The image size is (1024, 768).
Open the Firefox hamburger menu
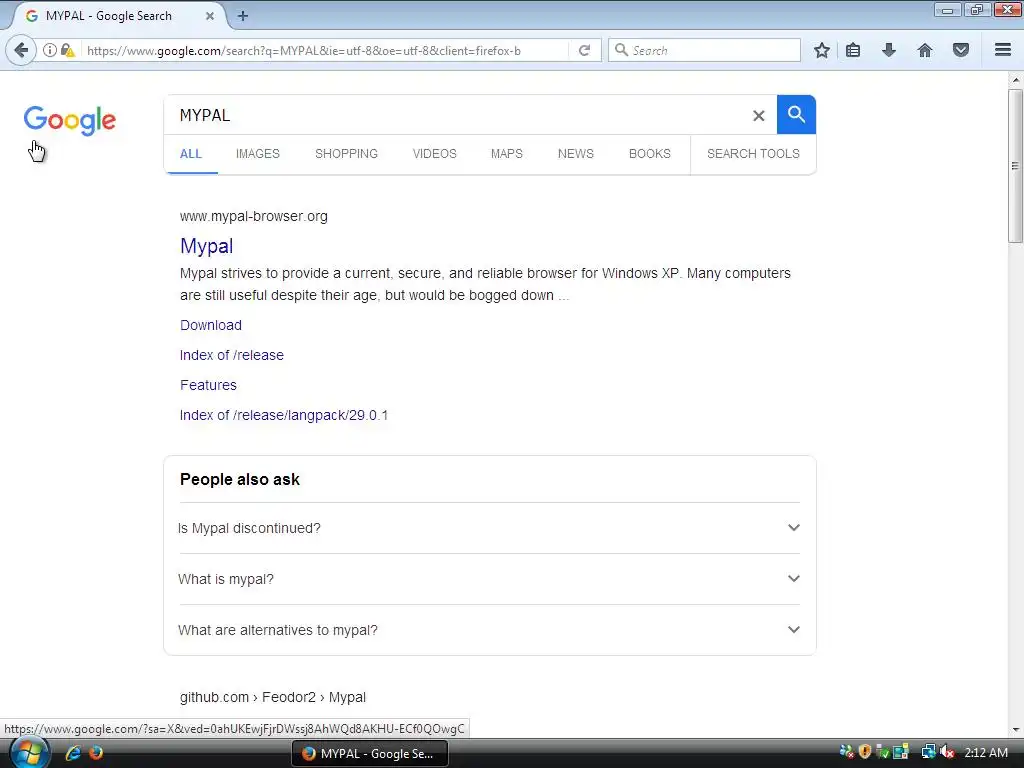coord(1003,50)
